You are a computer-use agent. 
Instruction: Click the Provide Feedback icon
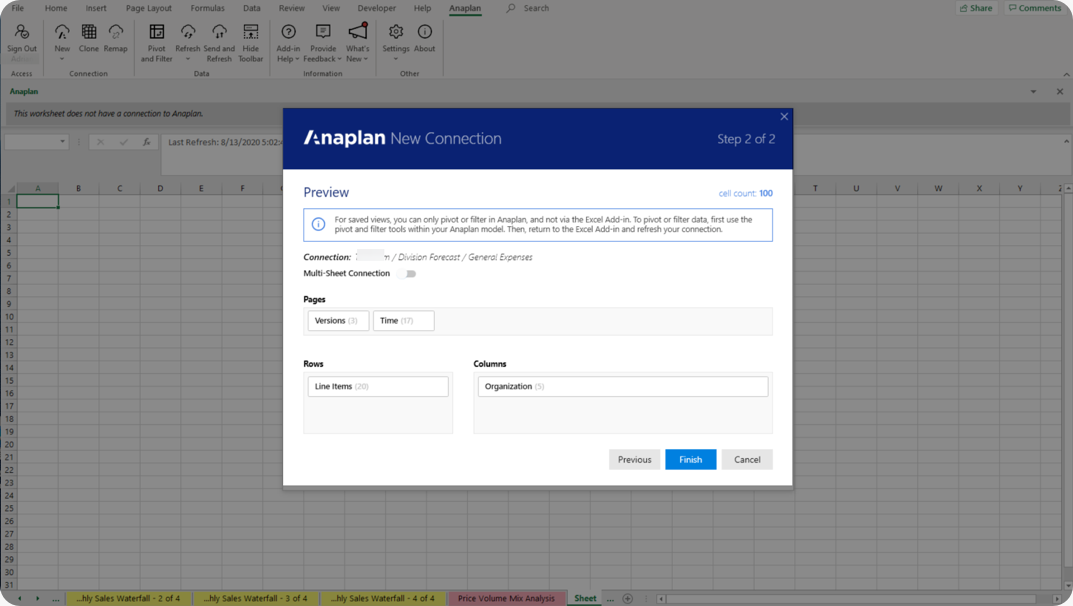323,32
